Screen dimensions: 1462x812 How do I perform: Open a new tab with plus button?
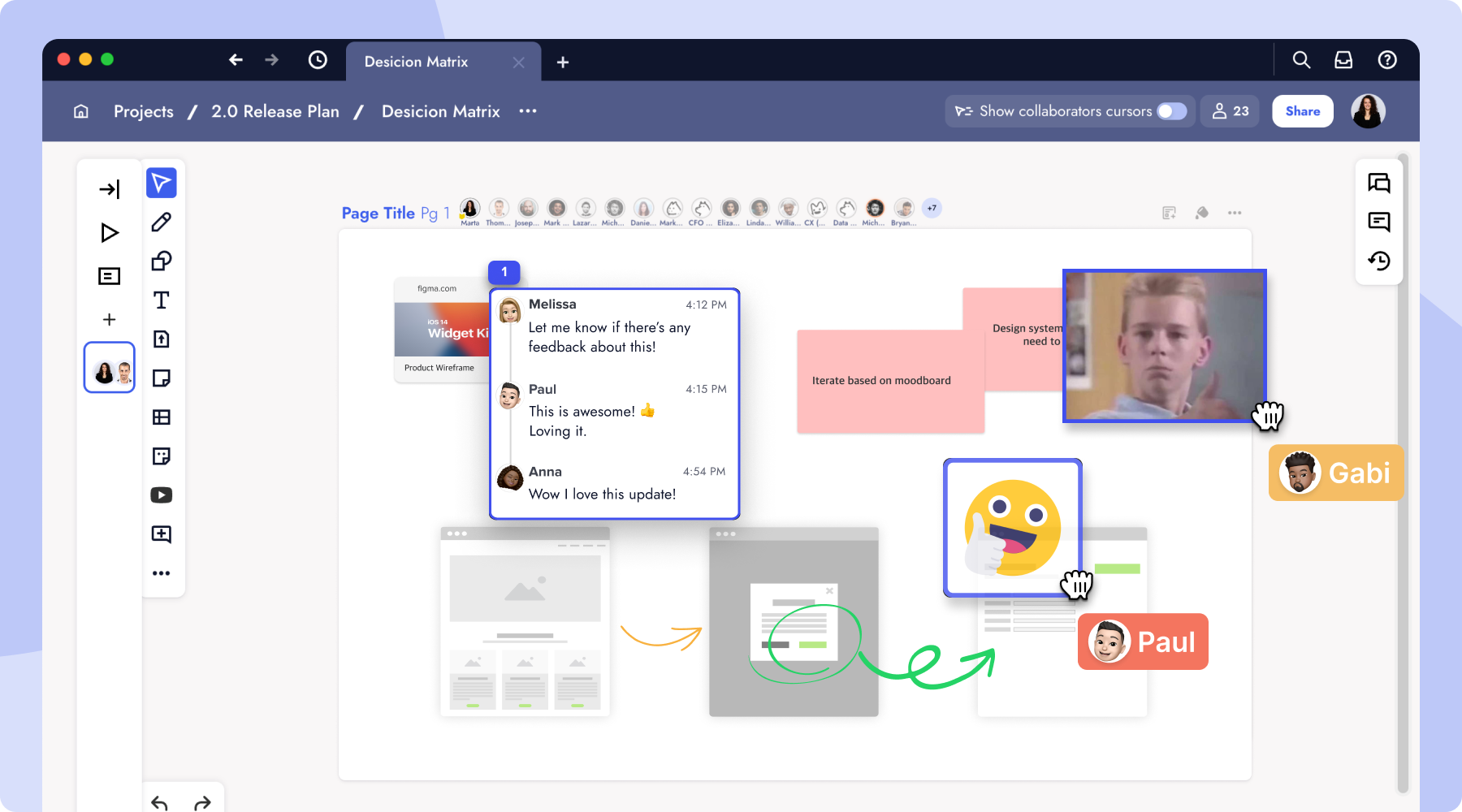(562, 62)
